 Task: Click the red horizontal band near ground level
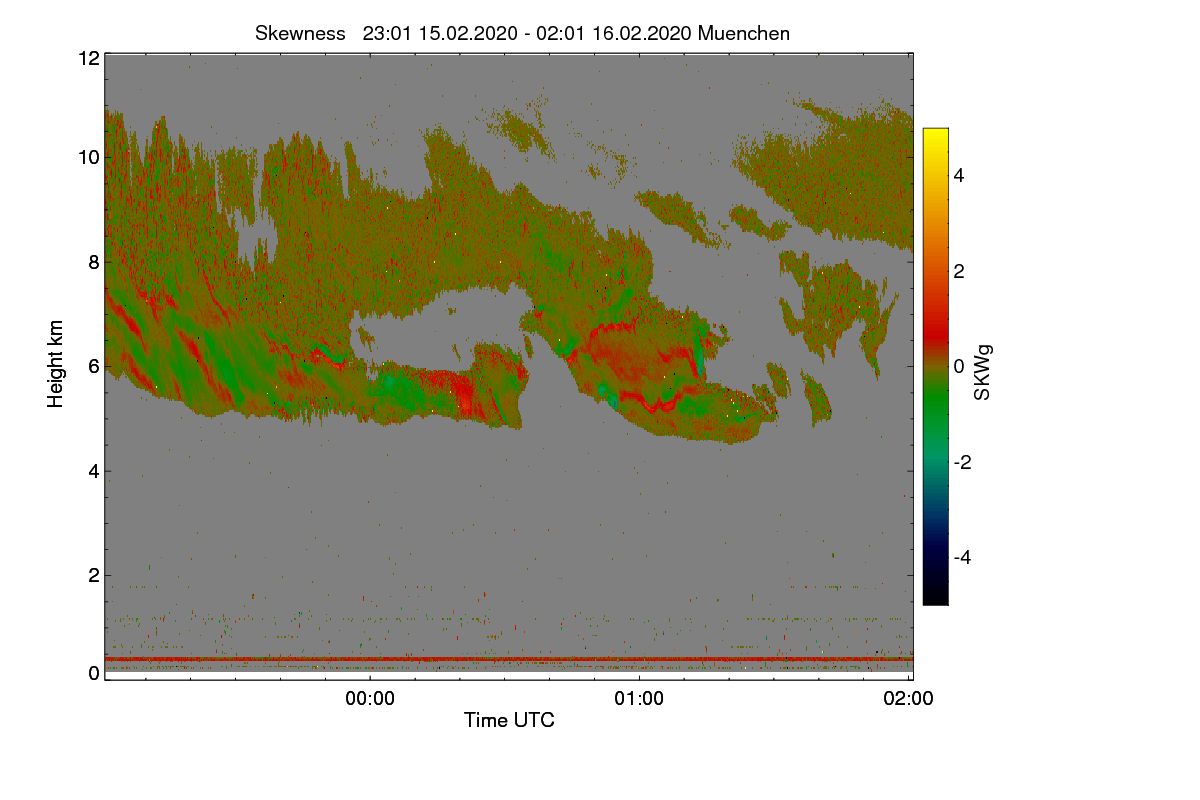coord(509,659)
